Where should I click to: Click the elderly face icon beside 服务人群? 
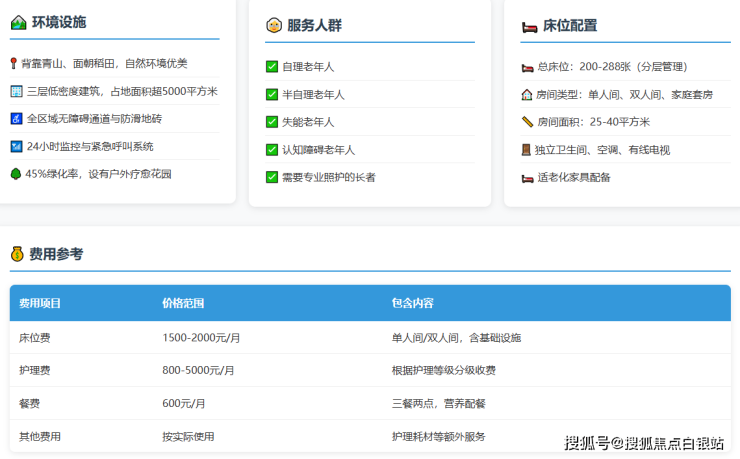click(273, 25)
